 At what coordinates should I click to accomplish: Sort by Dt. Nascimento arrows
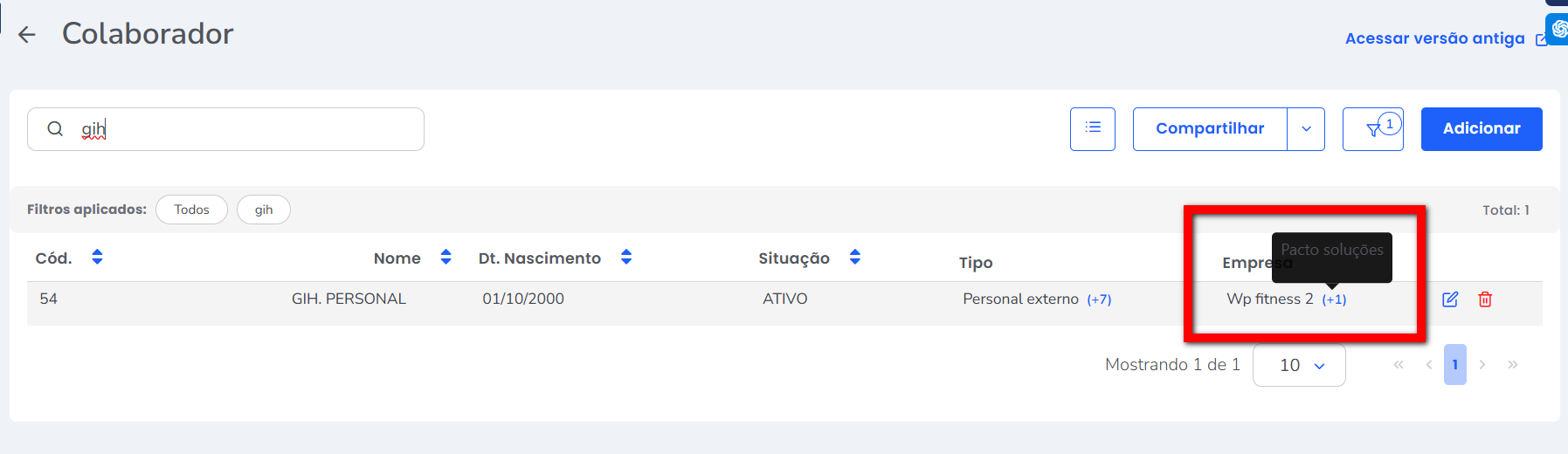[x=625, y=257]
